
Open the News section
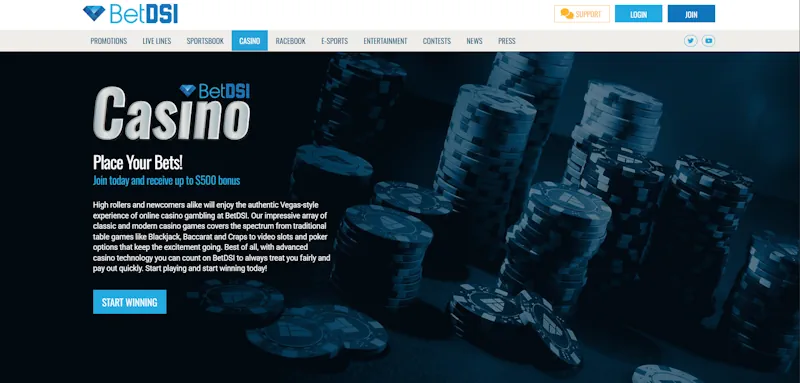[474, 41]
